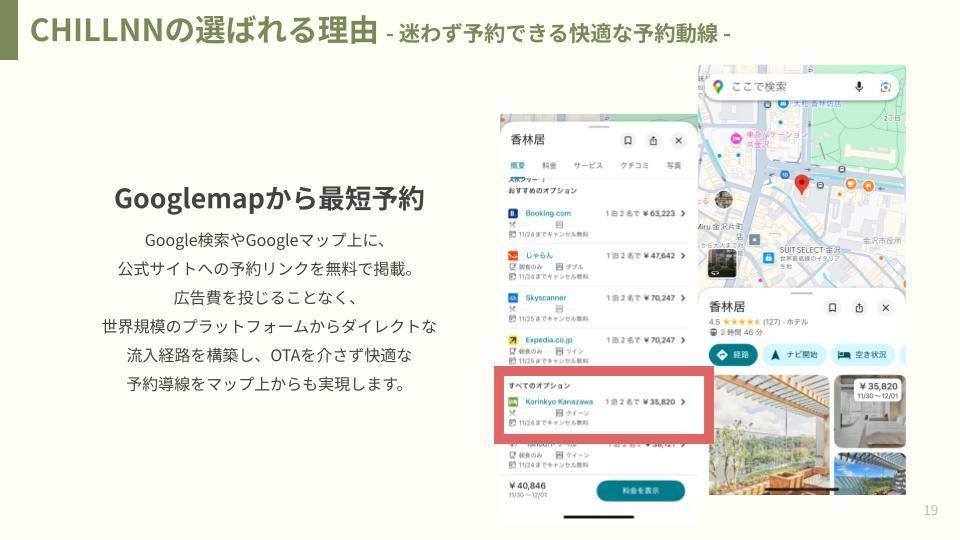Click the Googlemapから最短予約 heading

coord(269,198)
